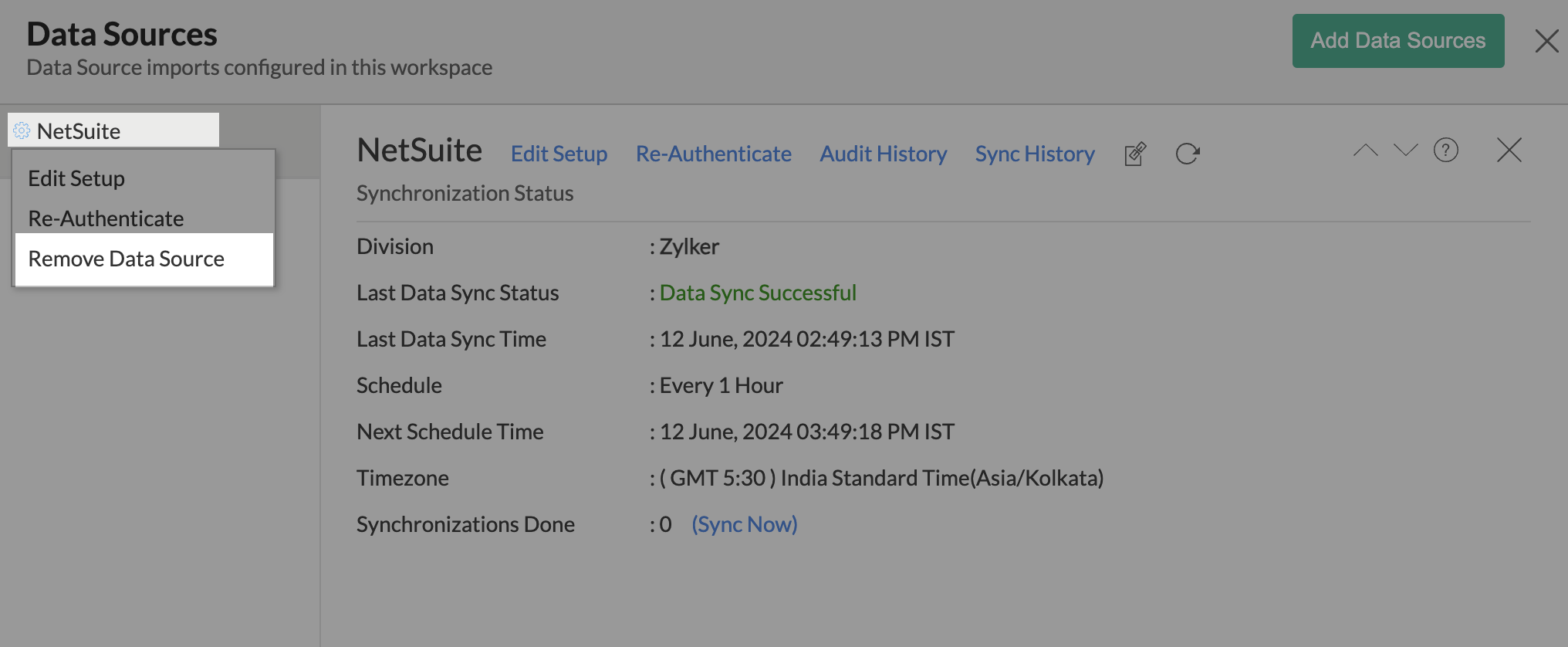Click the Synchronization Status heading
This screenshot has height=647, width=1568.
pos(465,193)
